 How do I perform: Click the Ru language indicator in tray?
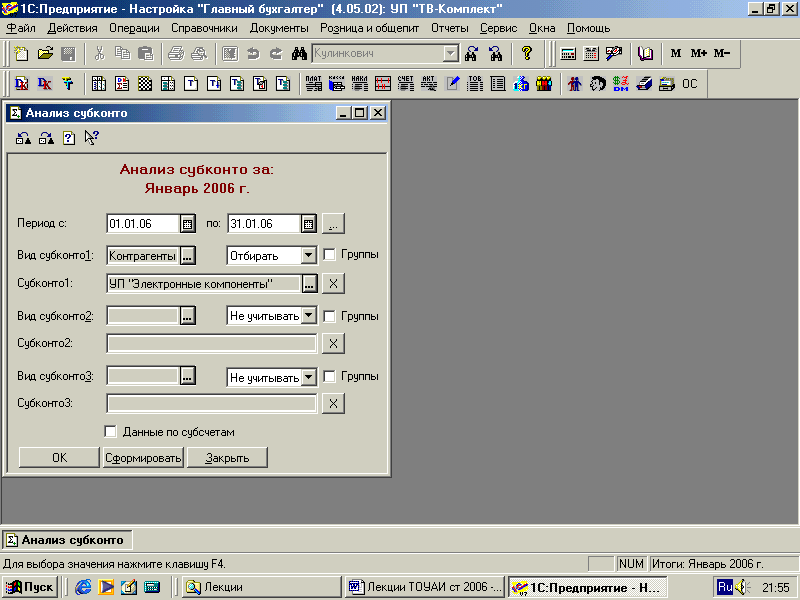[725, 587]
